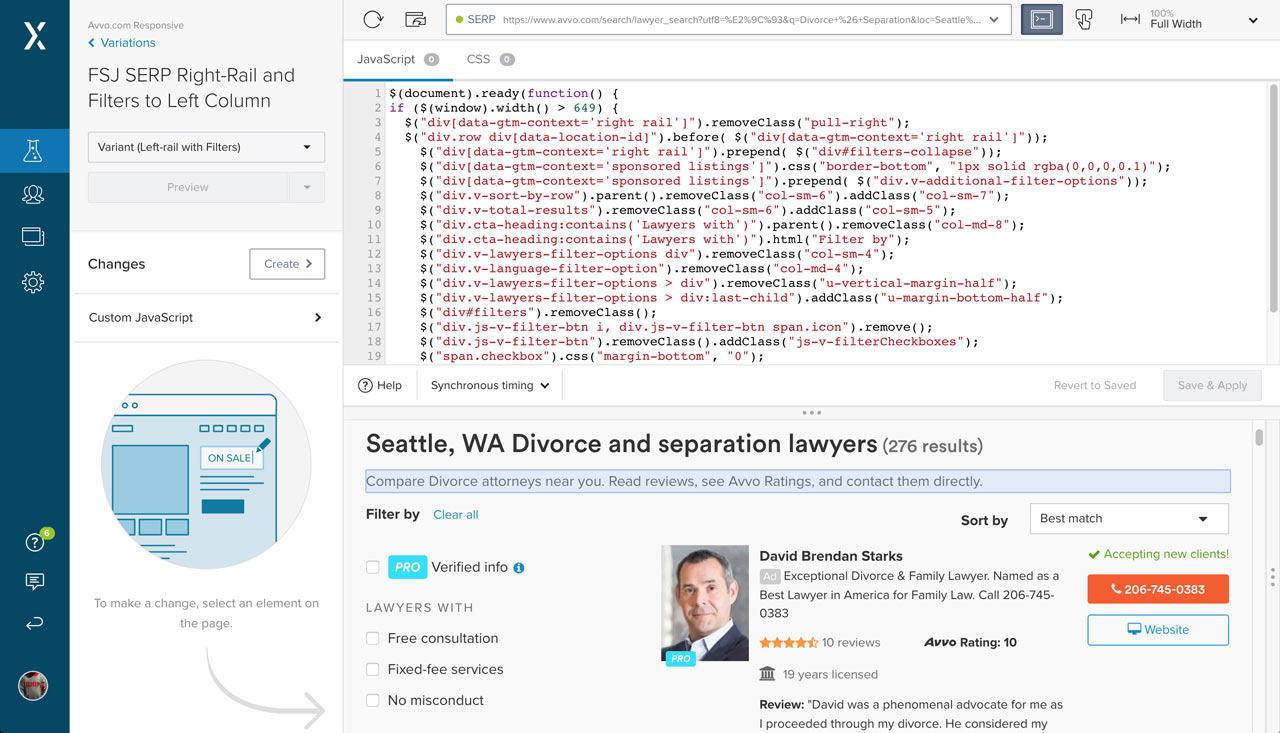Screen dimensions: 1280x733
Task: Click the 10 reviews link
Action: (x=851, y=643)
